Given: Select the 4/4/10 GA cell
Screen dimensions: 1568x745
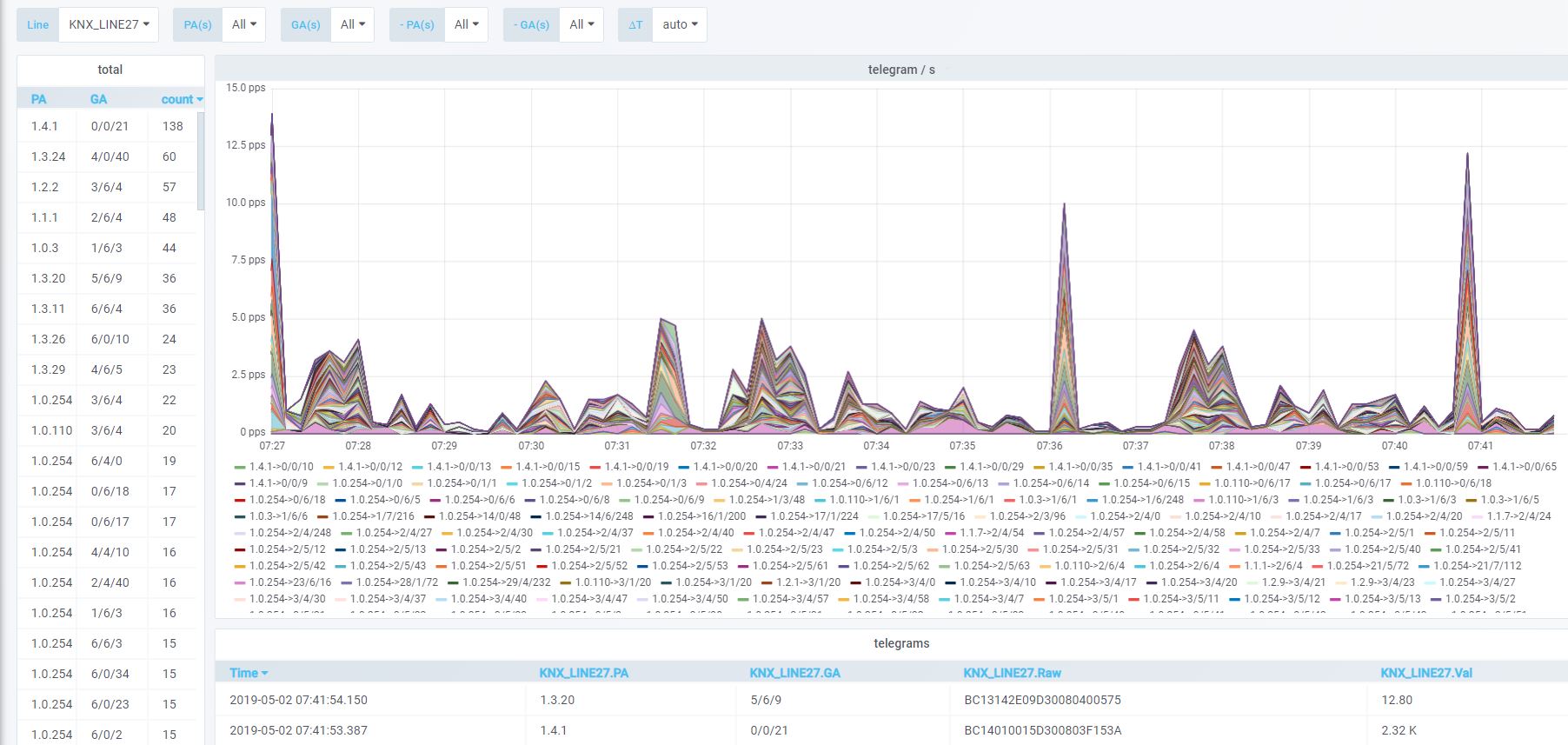Looking at the screenshot, I should coord(110,552).
